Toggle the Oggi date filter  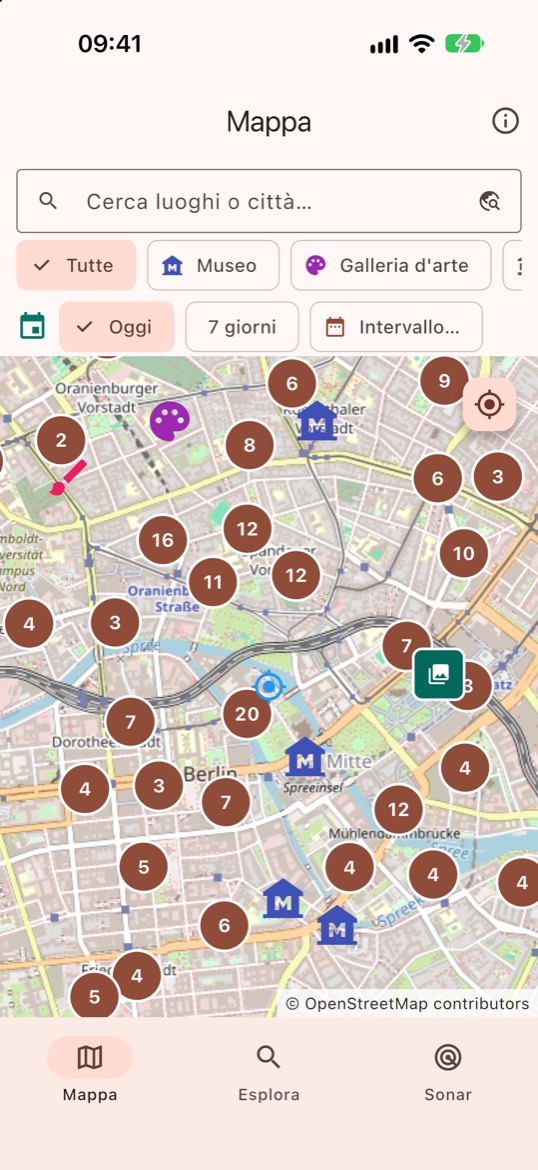click(116, 327)
